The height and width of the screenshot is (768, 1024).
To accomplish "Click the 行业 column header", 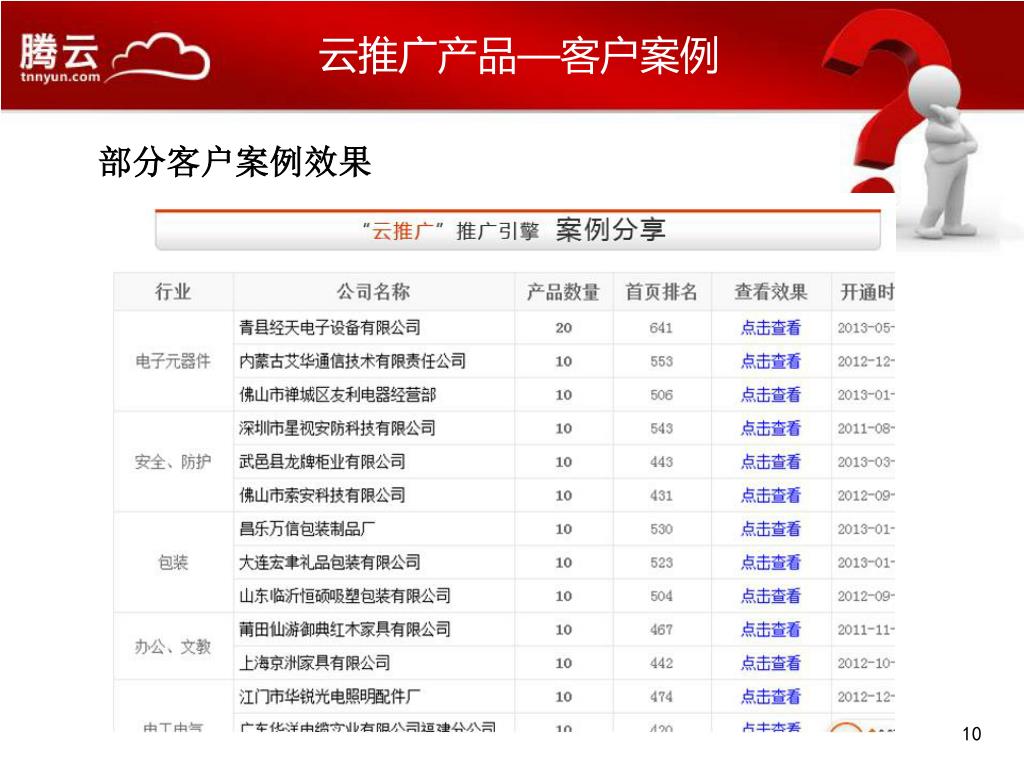I will pos(173,291).
